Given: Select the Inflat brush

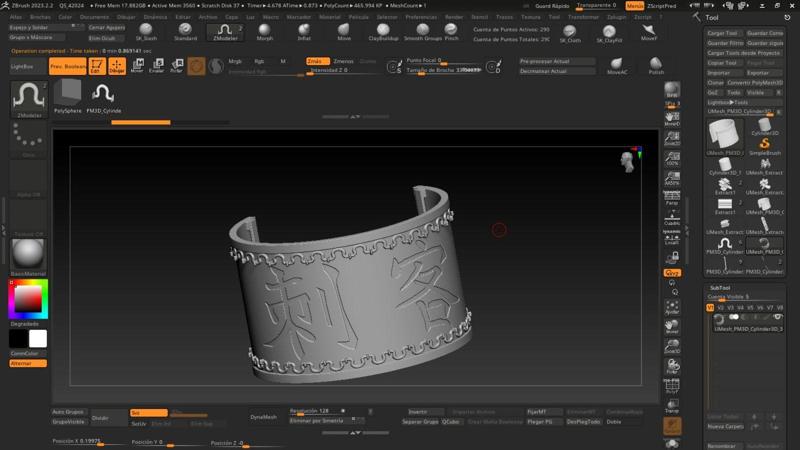Looking at the screenshot, I should [x=304, y=32].
